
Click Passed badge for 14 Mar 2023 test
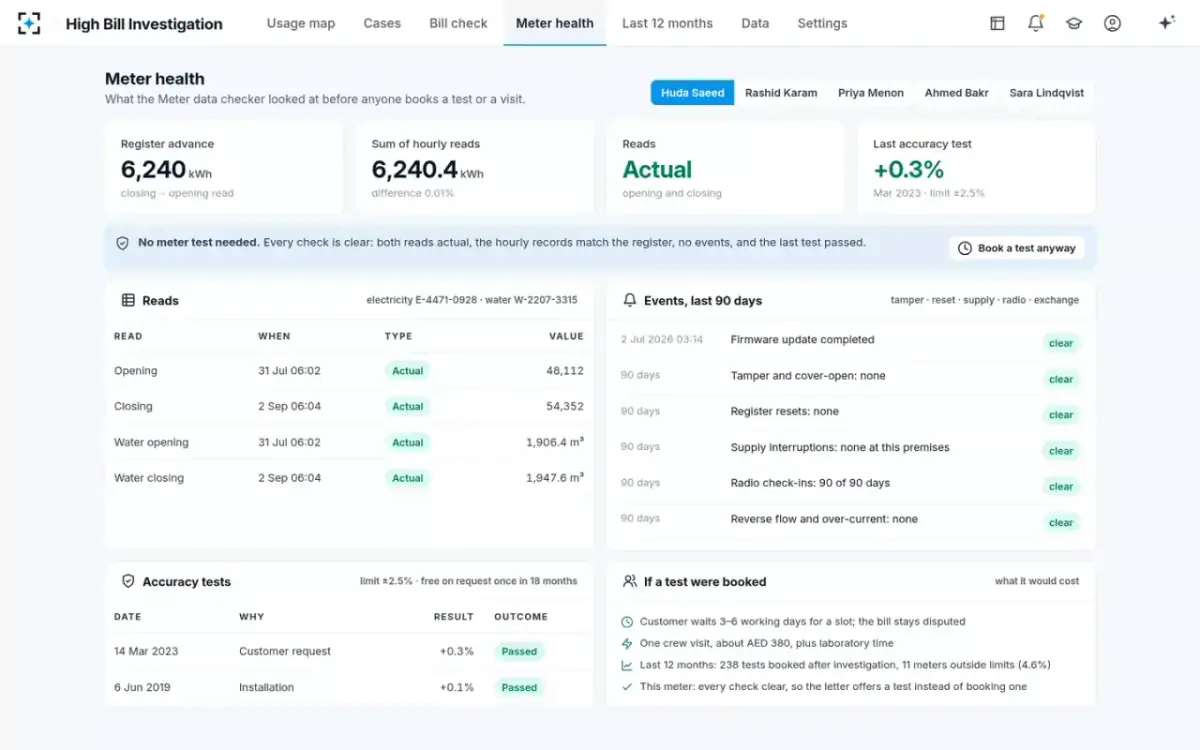coord(519,652)
